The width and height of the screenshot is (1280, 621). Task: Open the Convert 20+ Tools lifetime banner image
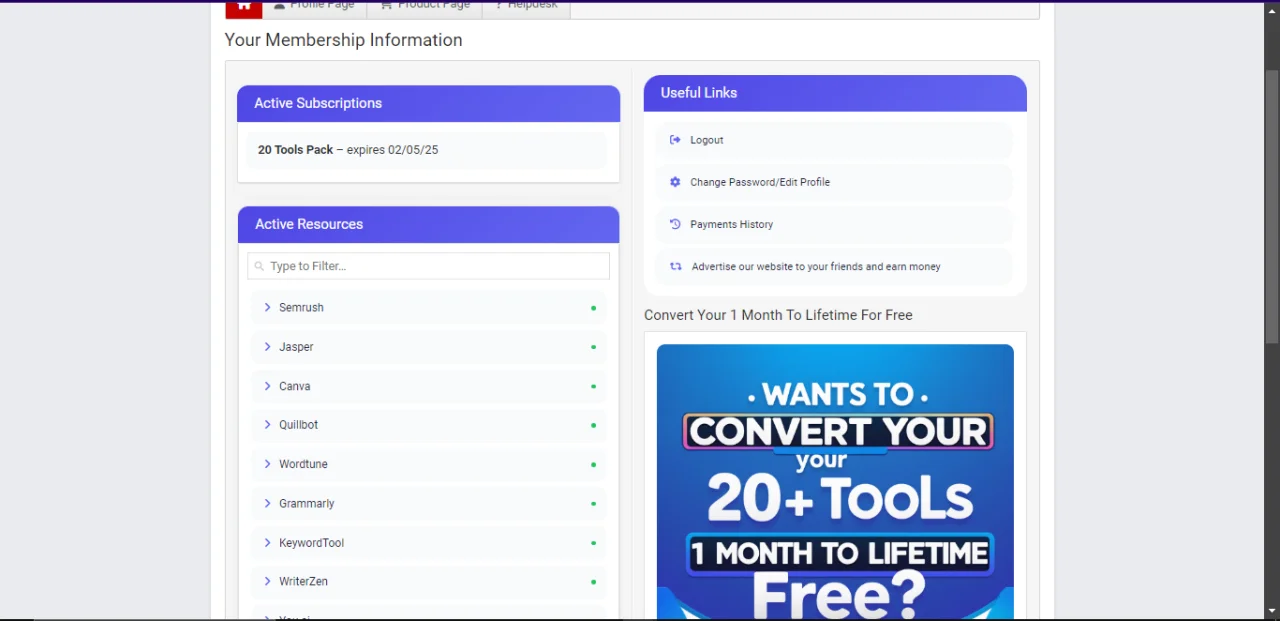[835, 482]
